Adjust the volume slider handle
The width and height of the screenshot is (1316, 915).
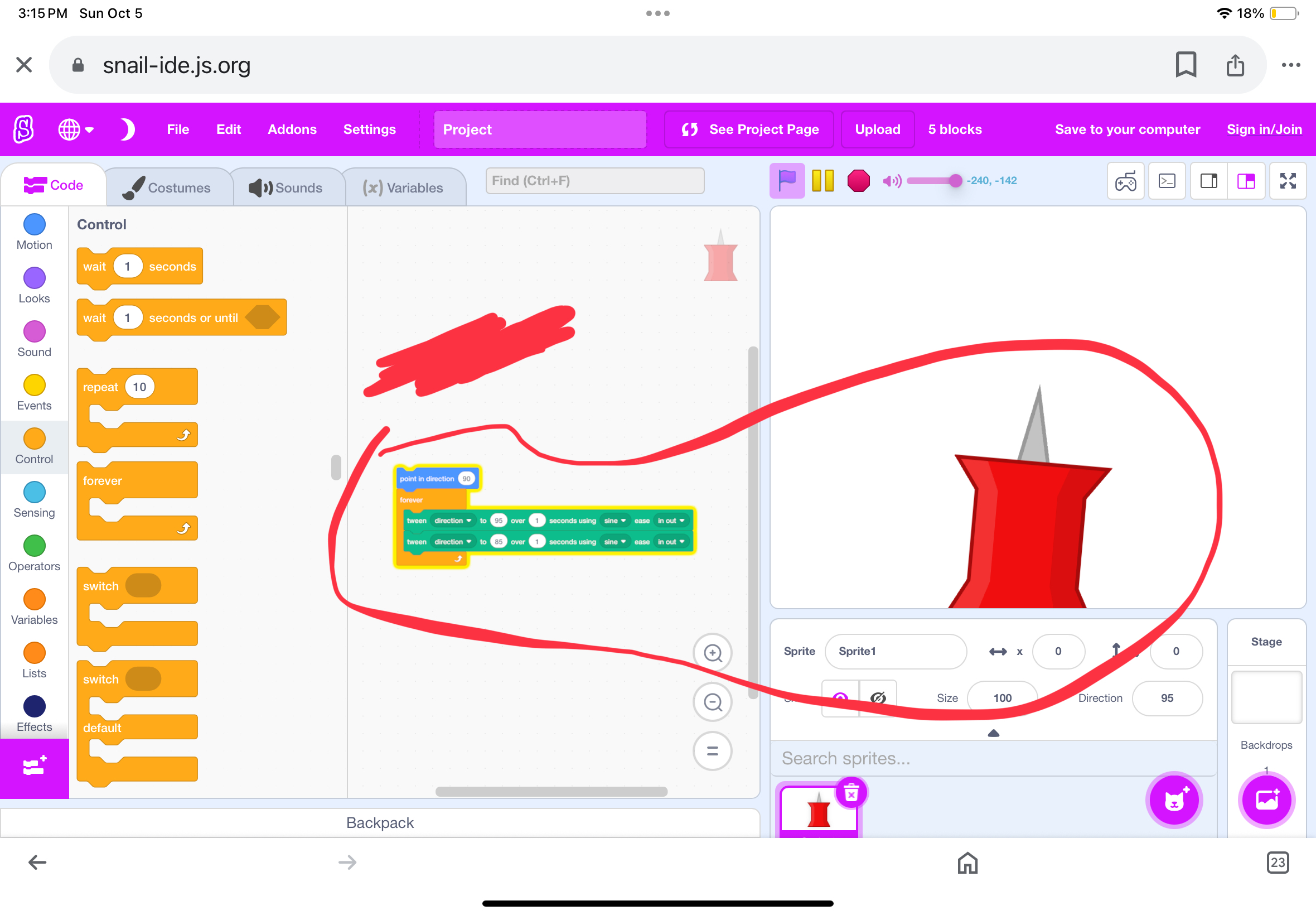pyautogui.click(x=955, y=181)
